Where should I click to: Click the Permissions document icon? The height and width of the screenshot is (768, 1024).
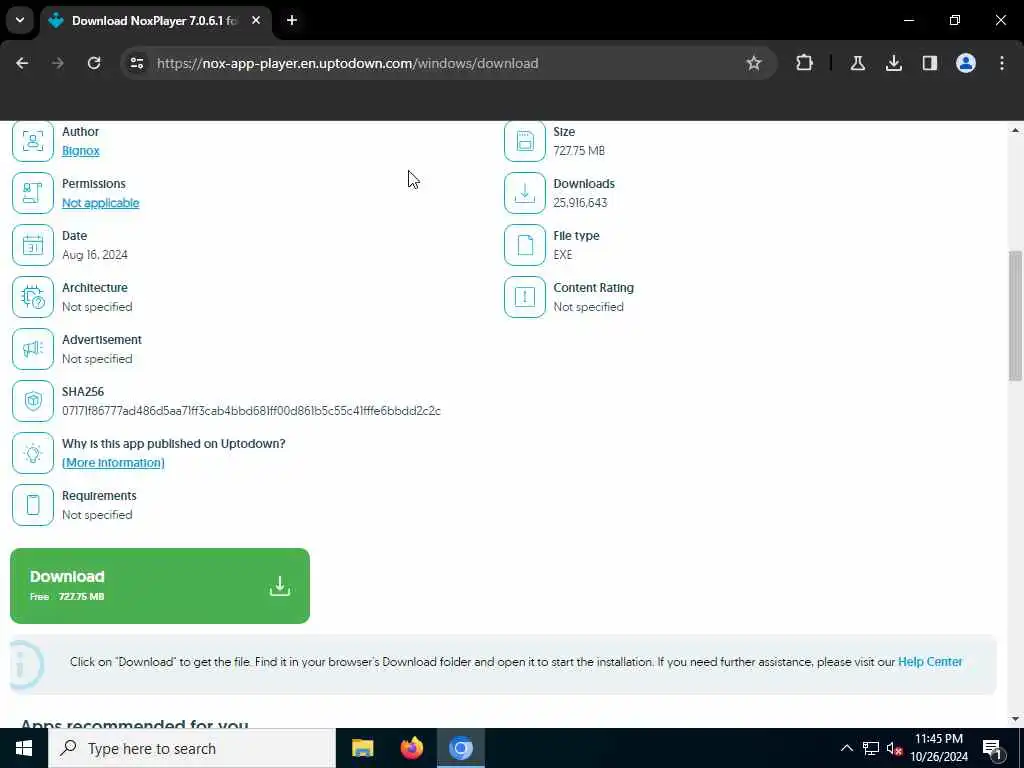(x=33, y=193)
